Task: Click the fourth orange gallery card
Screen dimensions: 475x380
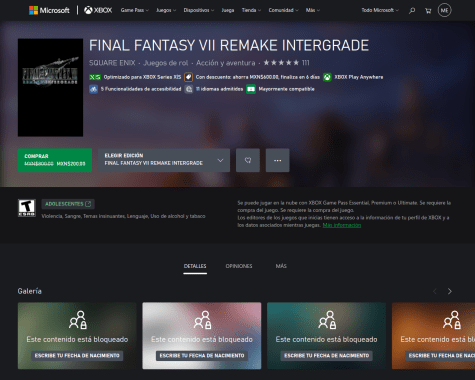Action: 433,336
